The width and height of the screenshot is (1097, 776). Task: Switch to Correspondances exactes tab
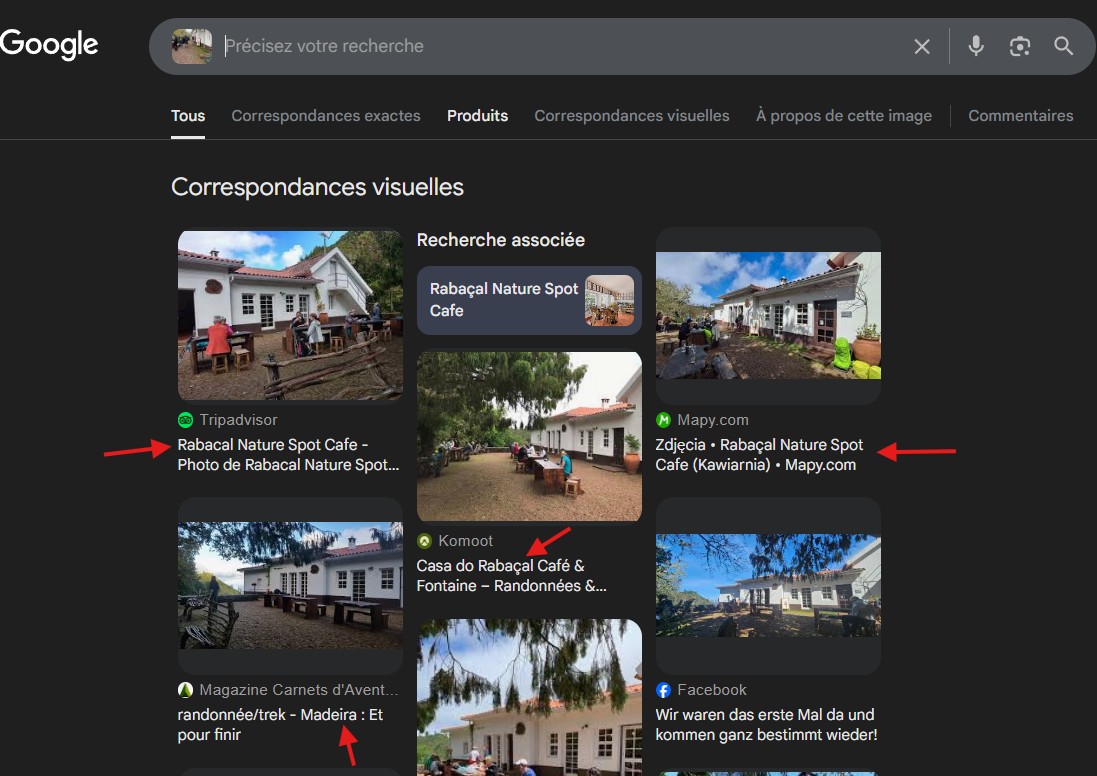[326, 116]
